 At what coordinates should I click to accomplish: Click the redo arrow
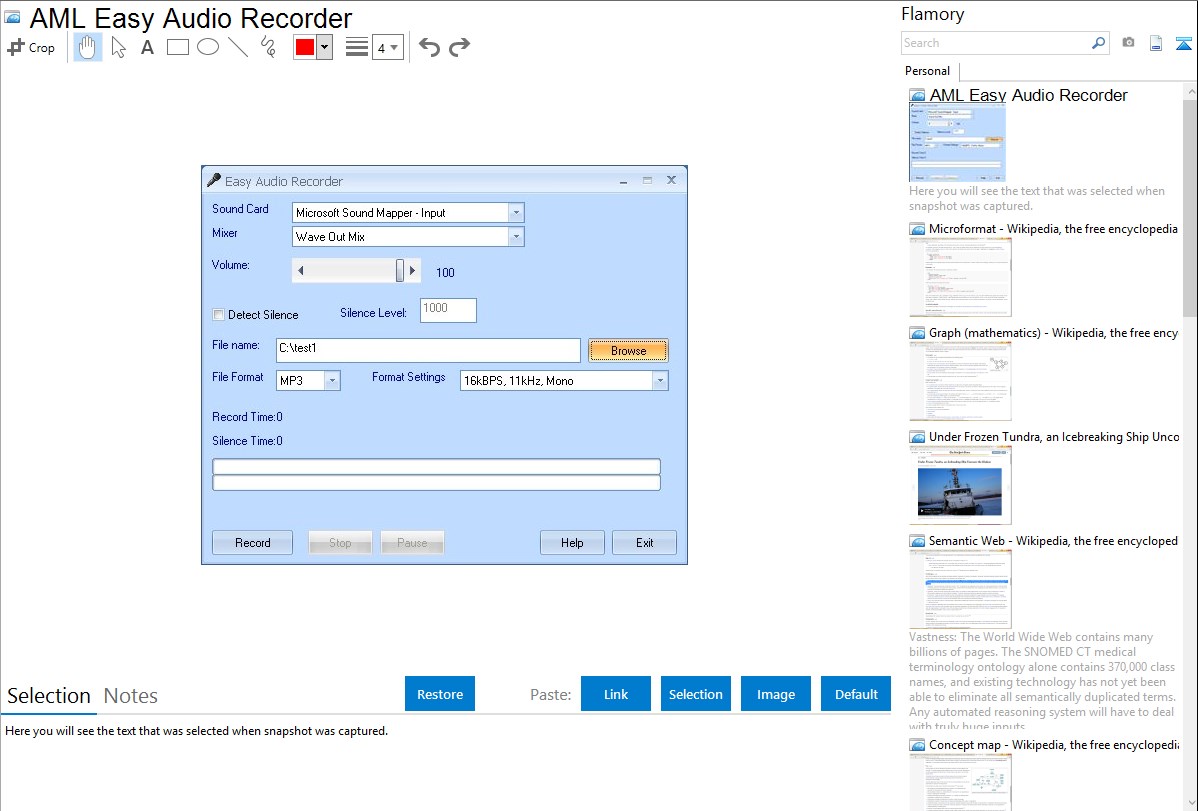tap(459, 47)
